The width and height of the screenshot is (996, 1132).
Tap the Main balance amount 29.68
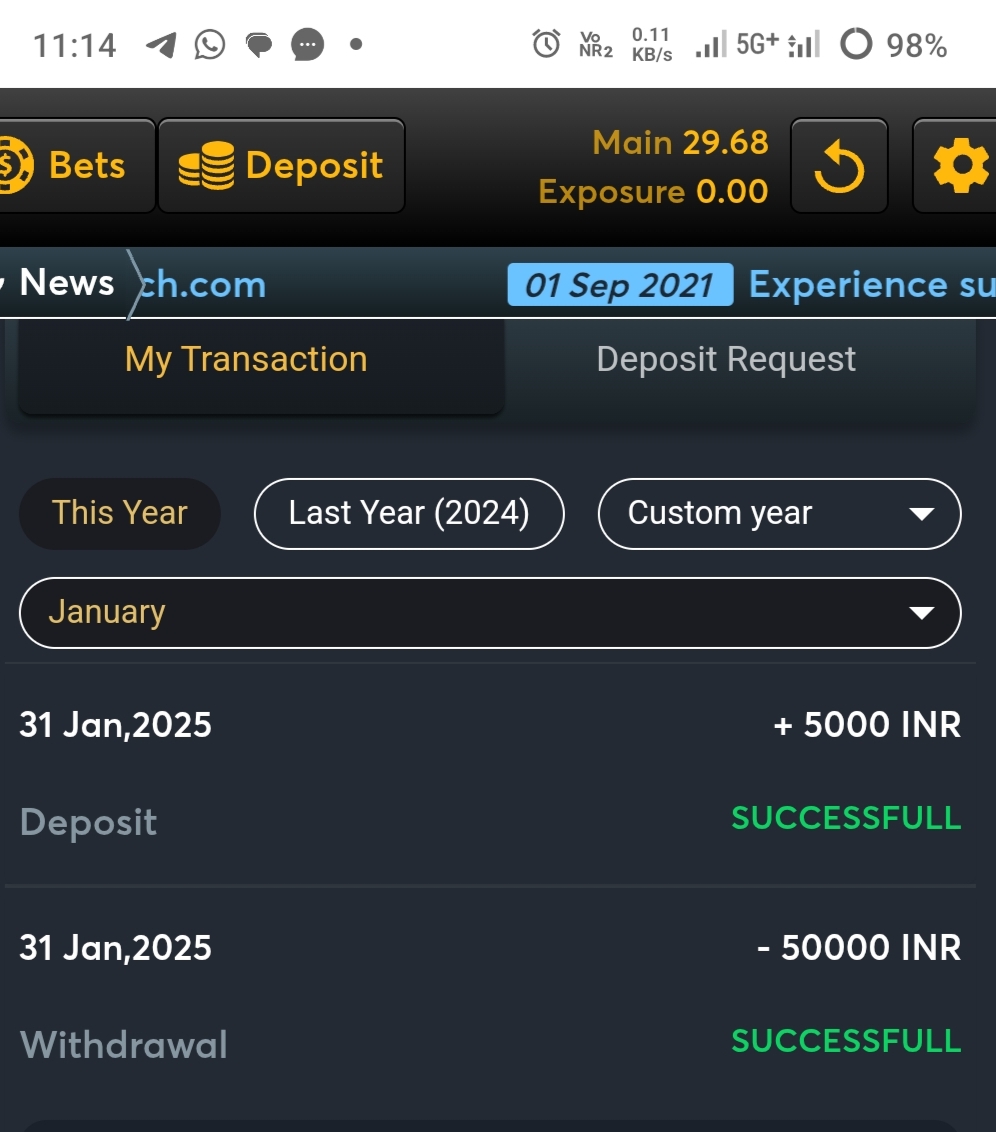pos(725,143)
